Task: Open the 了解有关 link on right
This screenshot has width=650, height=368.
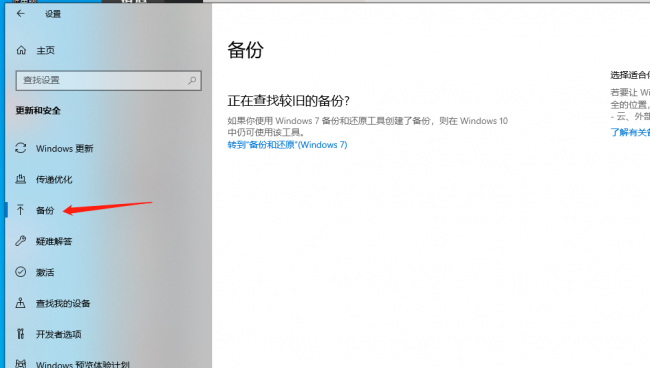Action: pyautogui.click(x=630, y=132)
